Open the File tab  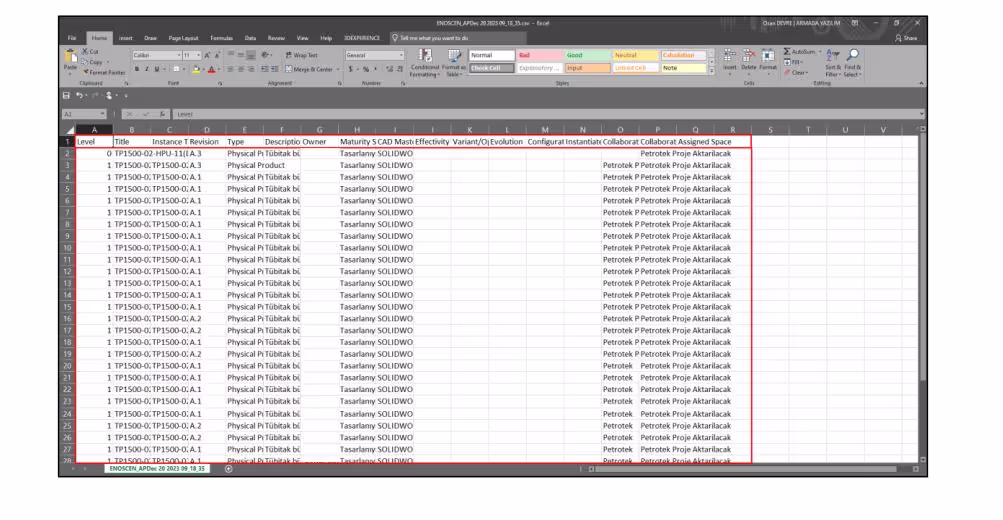(72, 38)
